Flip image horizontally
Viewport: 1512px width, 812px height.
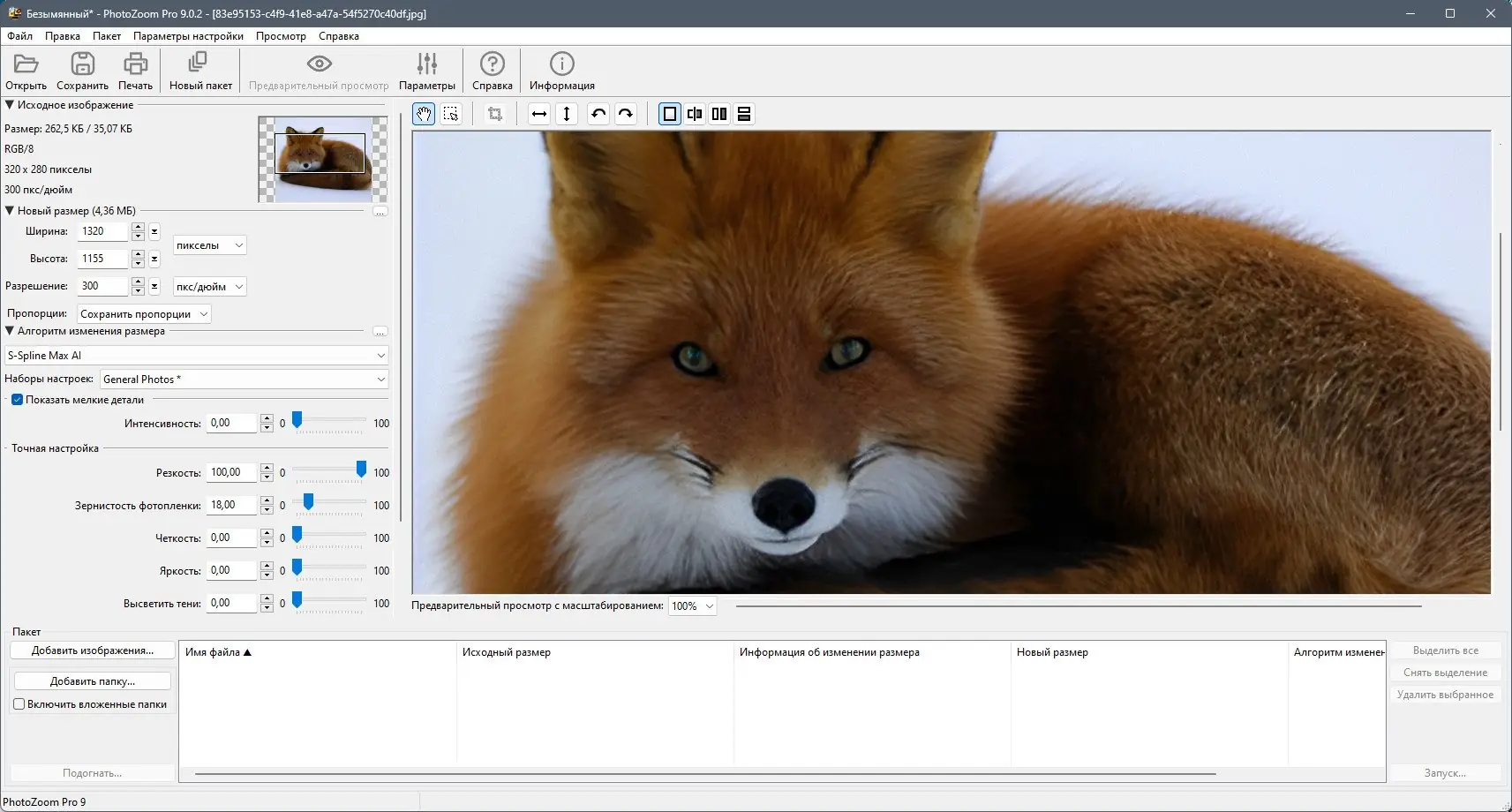click(539, 114)
